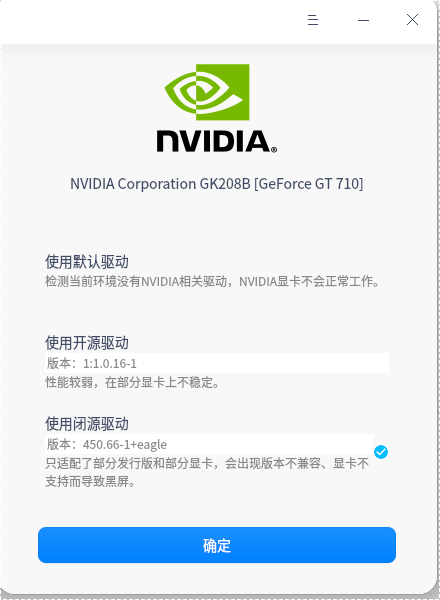Click the GeForce GT 710 device name
Screen dimensions: 440x600
217,184
